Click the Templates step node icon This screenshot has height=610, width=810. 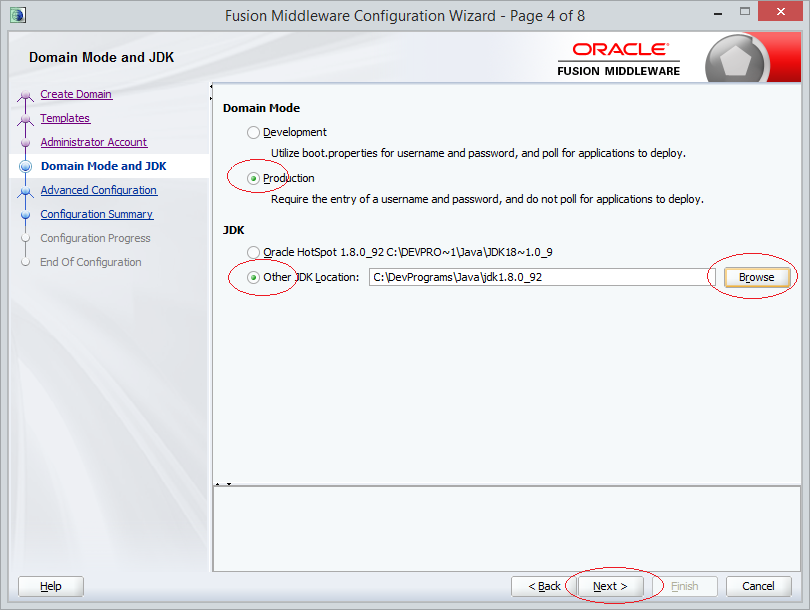[x=25, y=119]
